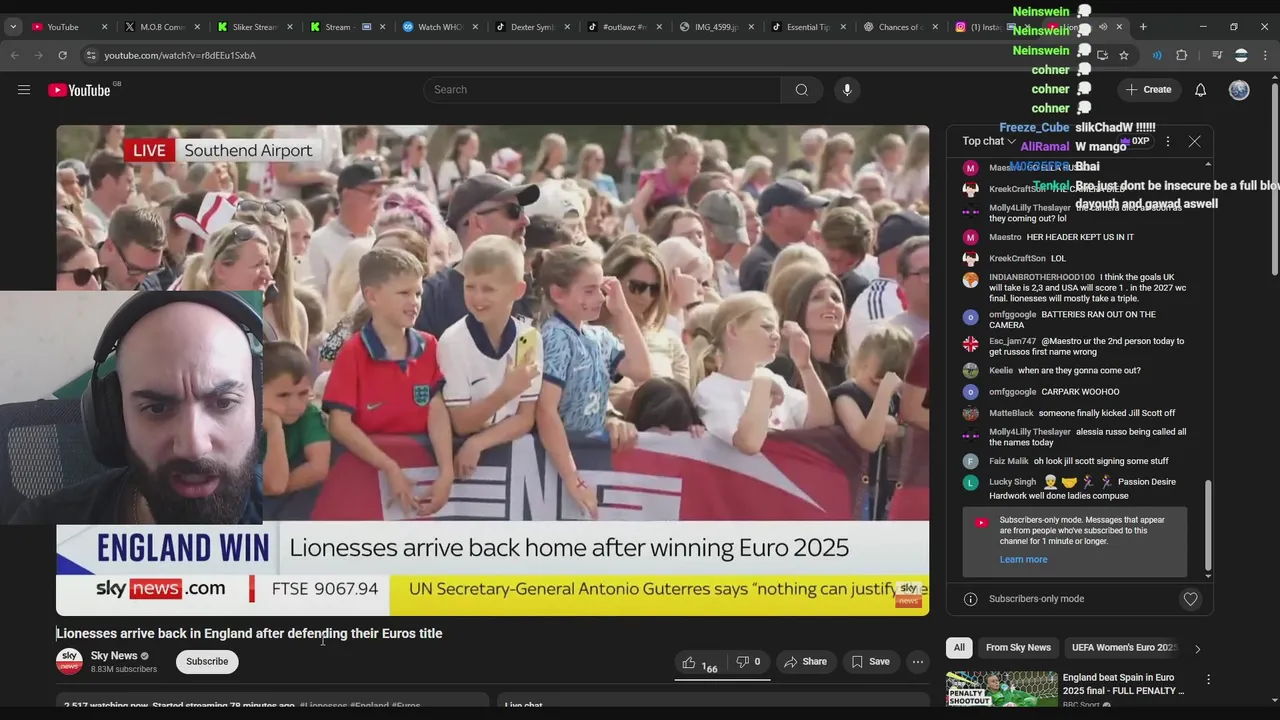
Task: Expand the Top chat dropdown
Action: click(989, 141)
